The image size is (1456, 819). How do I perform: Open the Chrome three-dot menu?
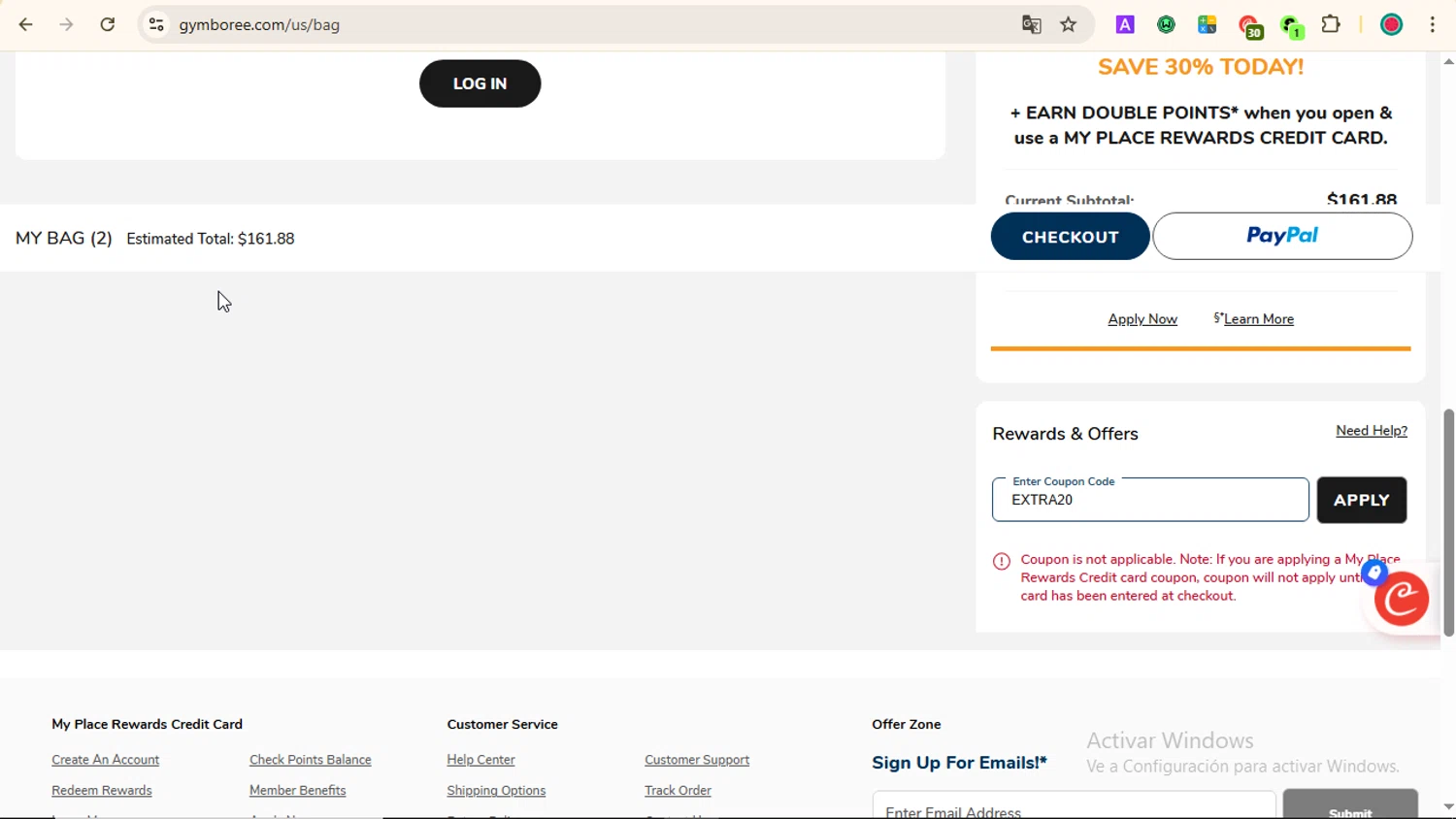(1433, 24)
